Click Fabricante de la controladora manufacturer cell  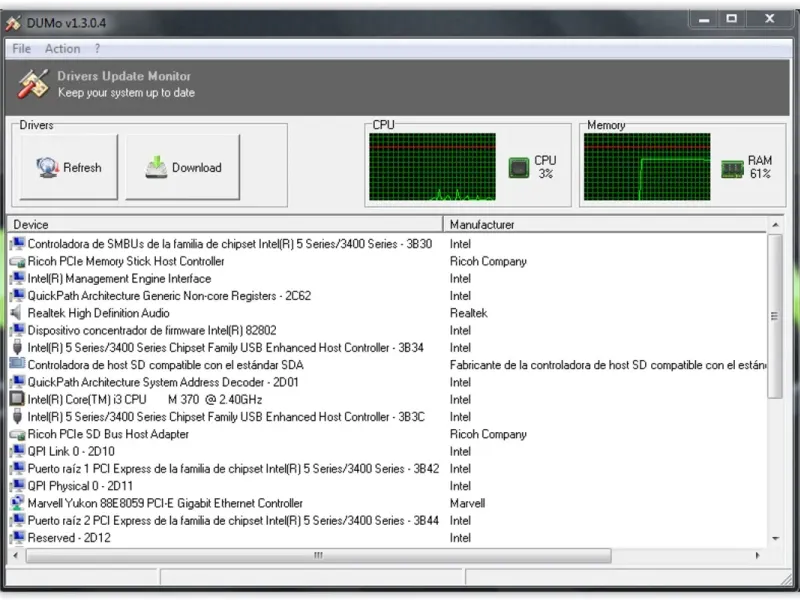608,365
